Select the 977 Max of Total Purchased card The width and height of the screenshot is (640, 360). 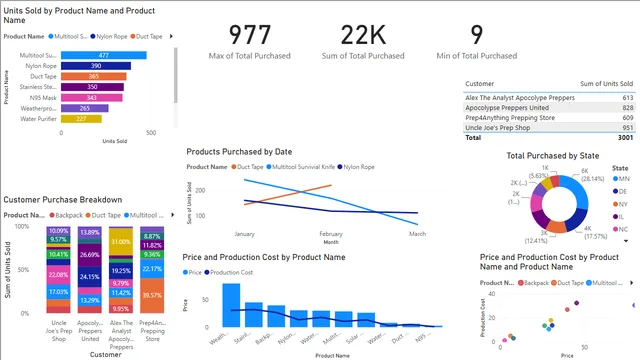coord(249,42)
